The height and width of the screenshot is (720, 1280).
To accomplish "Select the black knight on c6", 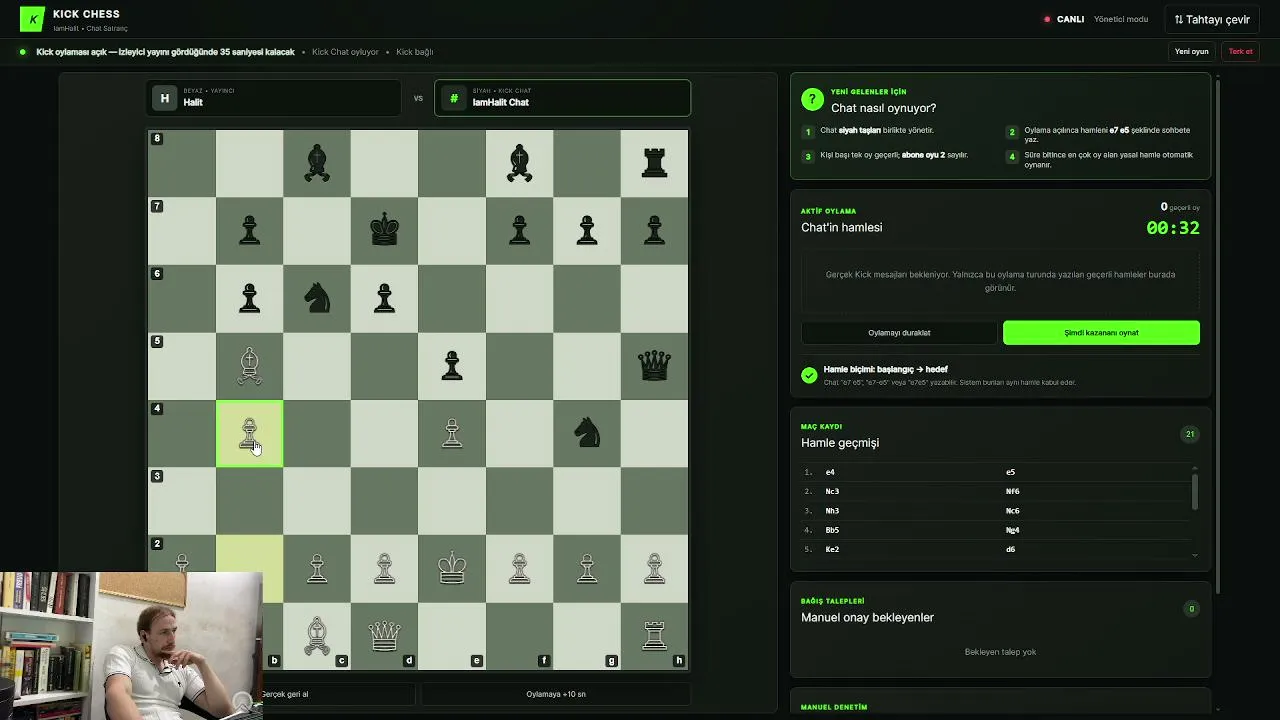I will pos(317,298).
